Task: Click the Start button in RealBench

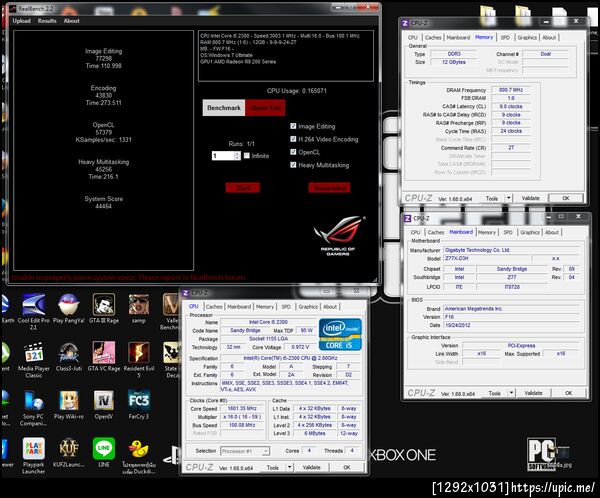Action: pyautogui.click(x=243, y=188)
